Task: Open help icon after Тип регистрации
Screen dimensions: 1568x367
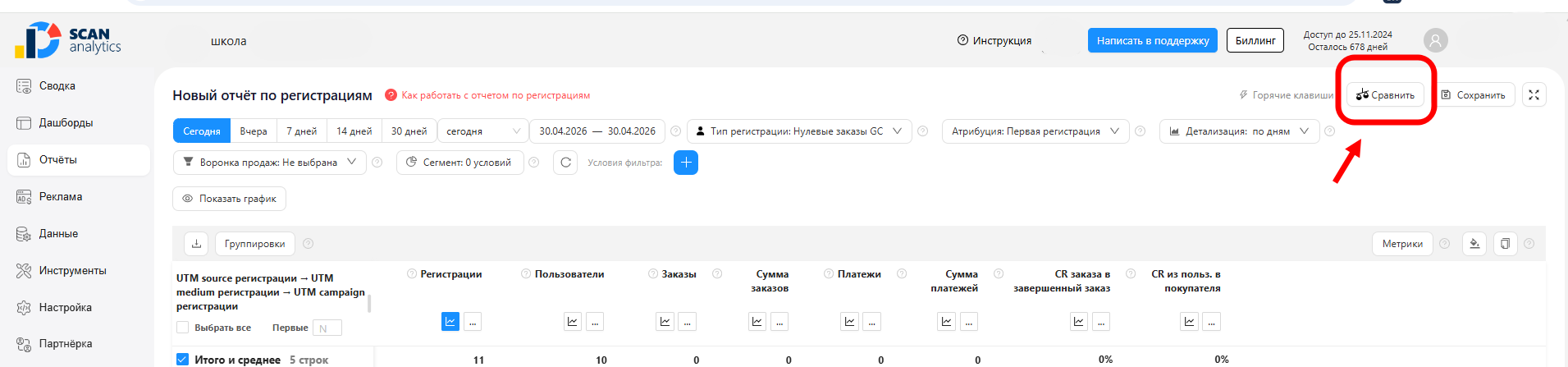Action: click(922, 131)
